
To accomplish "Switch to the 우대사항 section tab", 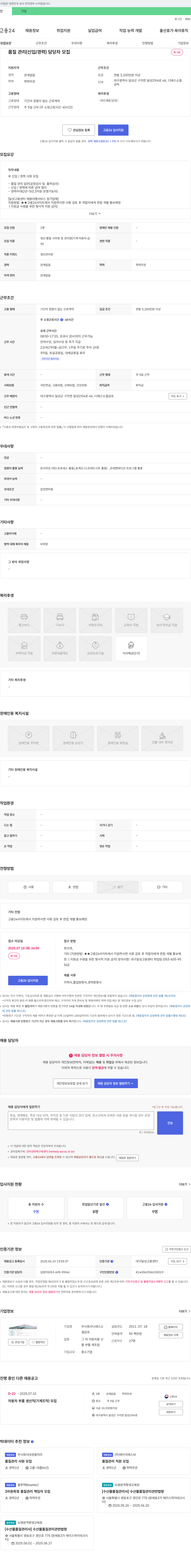I will [76, 43].
